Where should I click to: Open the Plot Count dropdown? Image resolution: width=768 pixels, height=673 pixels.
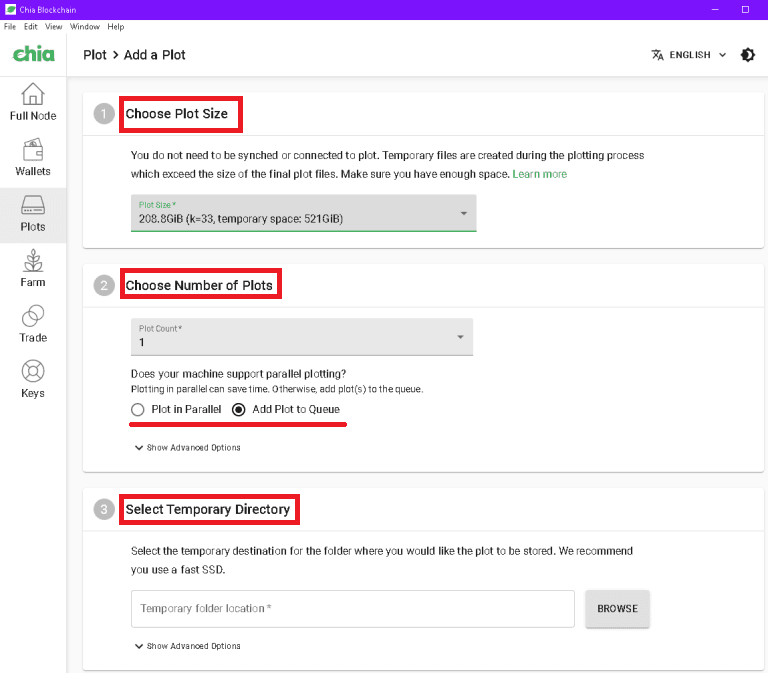click(x=302, y=337)
